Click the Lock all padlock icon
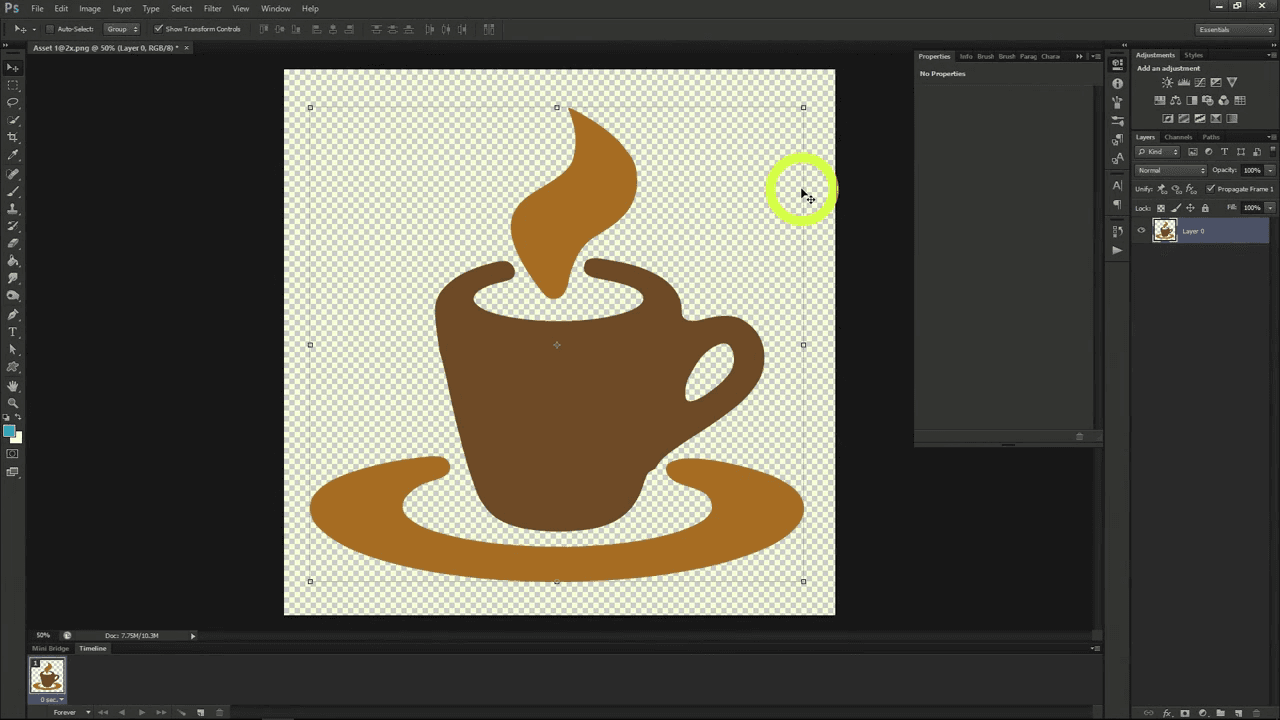This screenshot has width=1280, height=720. coord(1205,208)
